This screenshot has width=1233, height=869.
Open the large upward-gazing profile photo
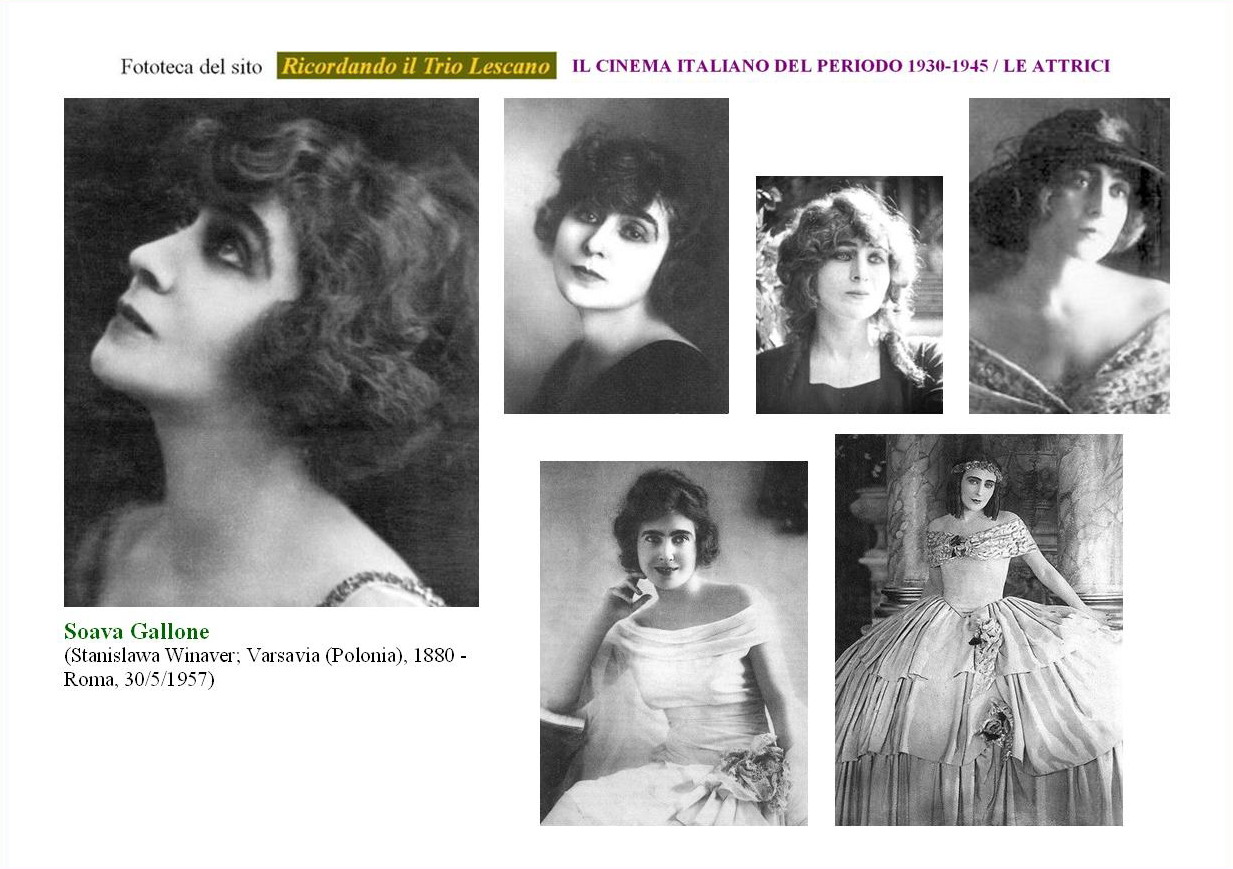click(x=271, y=351)
